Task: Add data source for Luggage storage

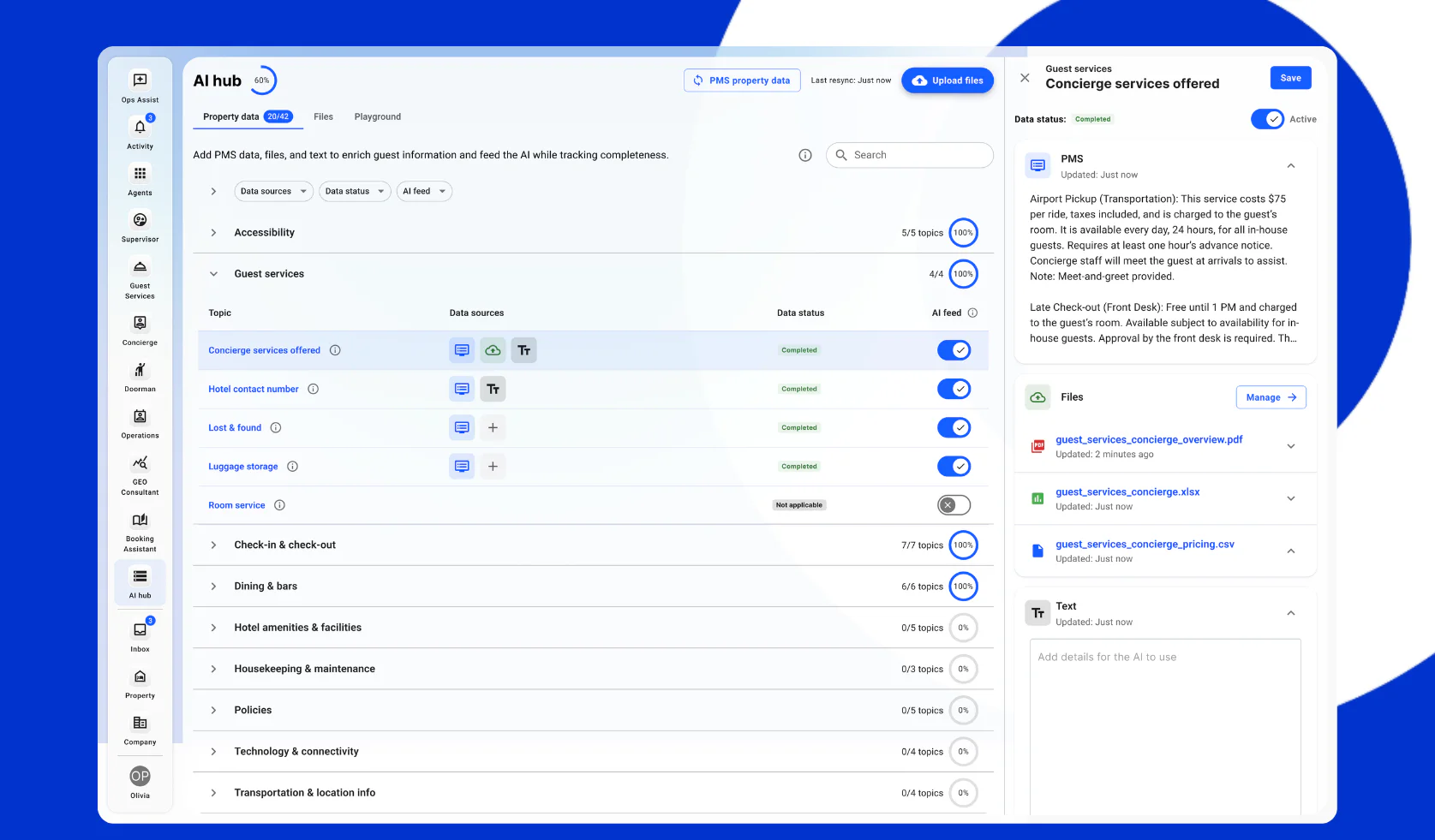Action: coord(493,466)
